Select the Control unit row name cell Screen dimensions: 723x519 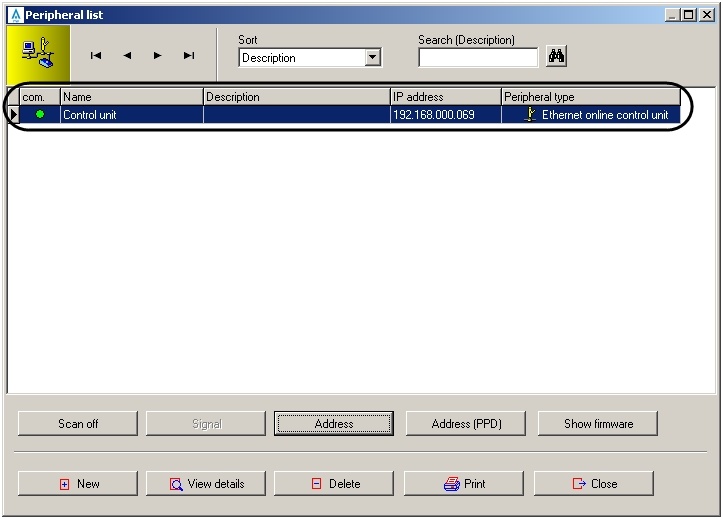pyautogui.click(x=131, y=115)
